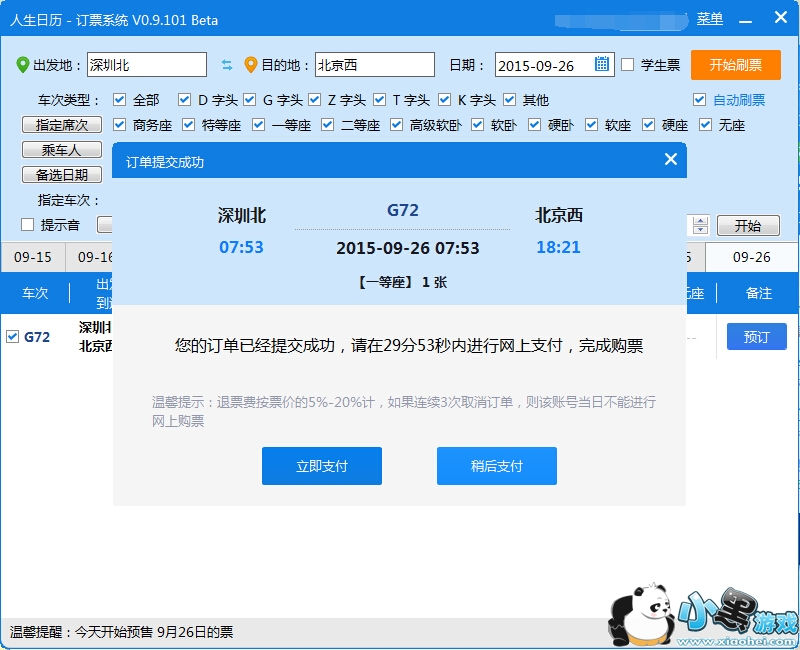This screenshot has height=650, width=800.
Task: Click the orange 开始刷票 button
Action: (x=736, y=65)
